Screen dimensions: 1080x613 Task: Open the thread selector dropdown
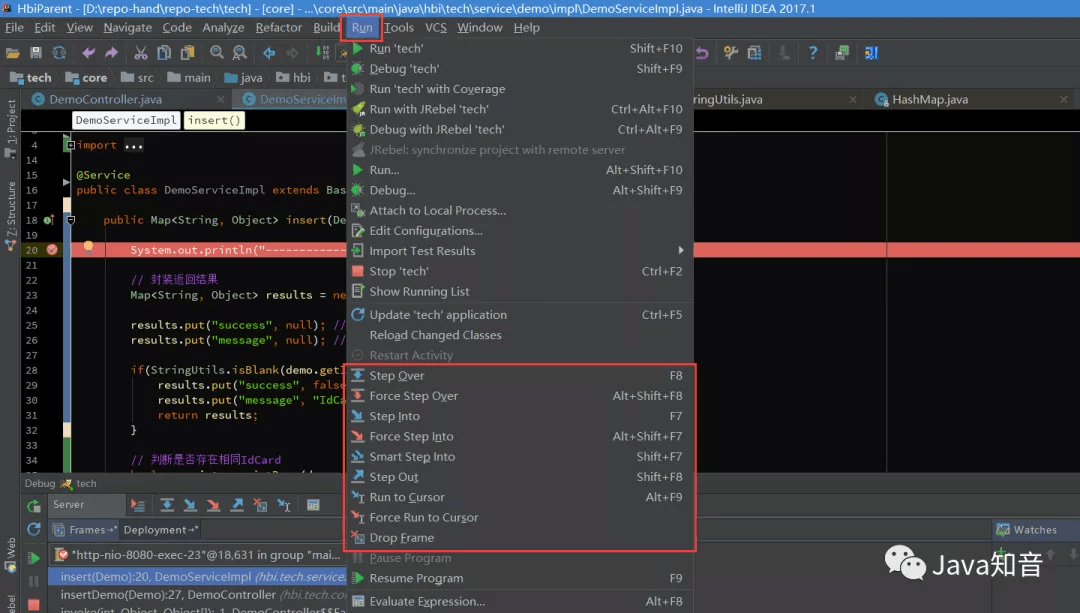click(196, 554)
